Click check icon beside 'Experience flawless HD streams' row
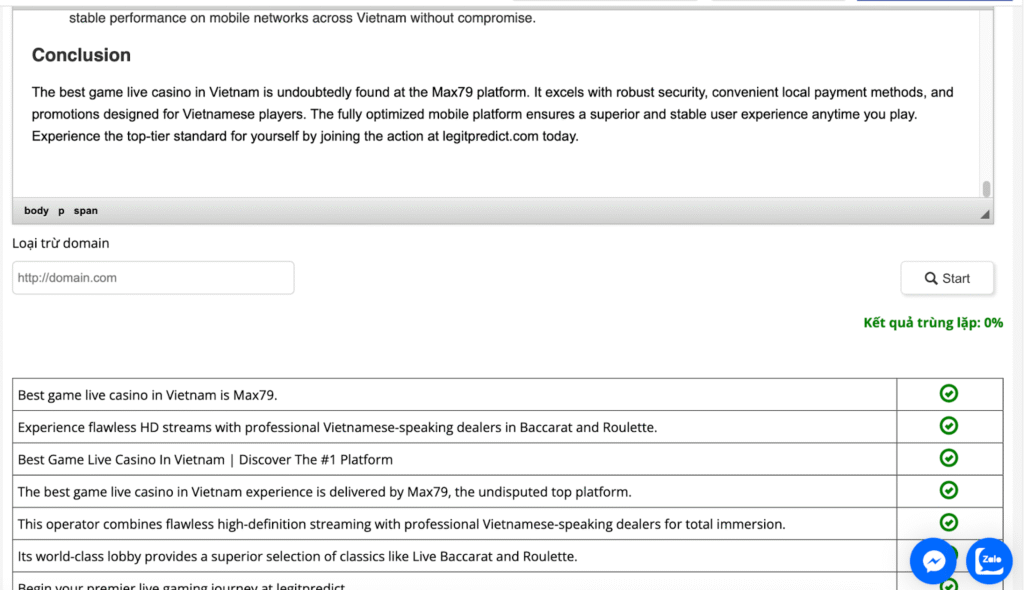1024x590 pixels. (x=949, y=426)
